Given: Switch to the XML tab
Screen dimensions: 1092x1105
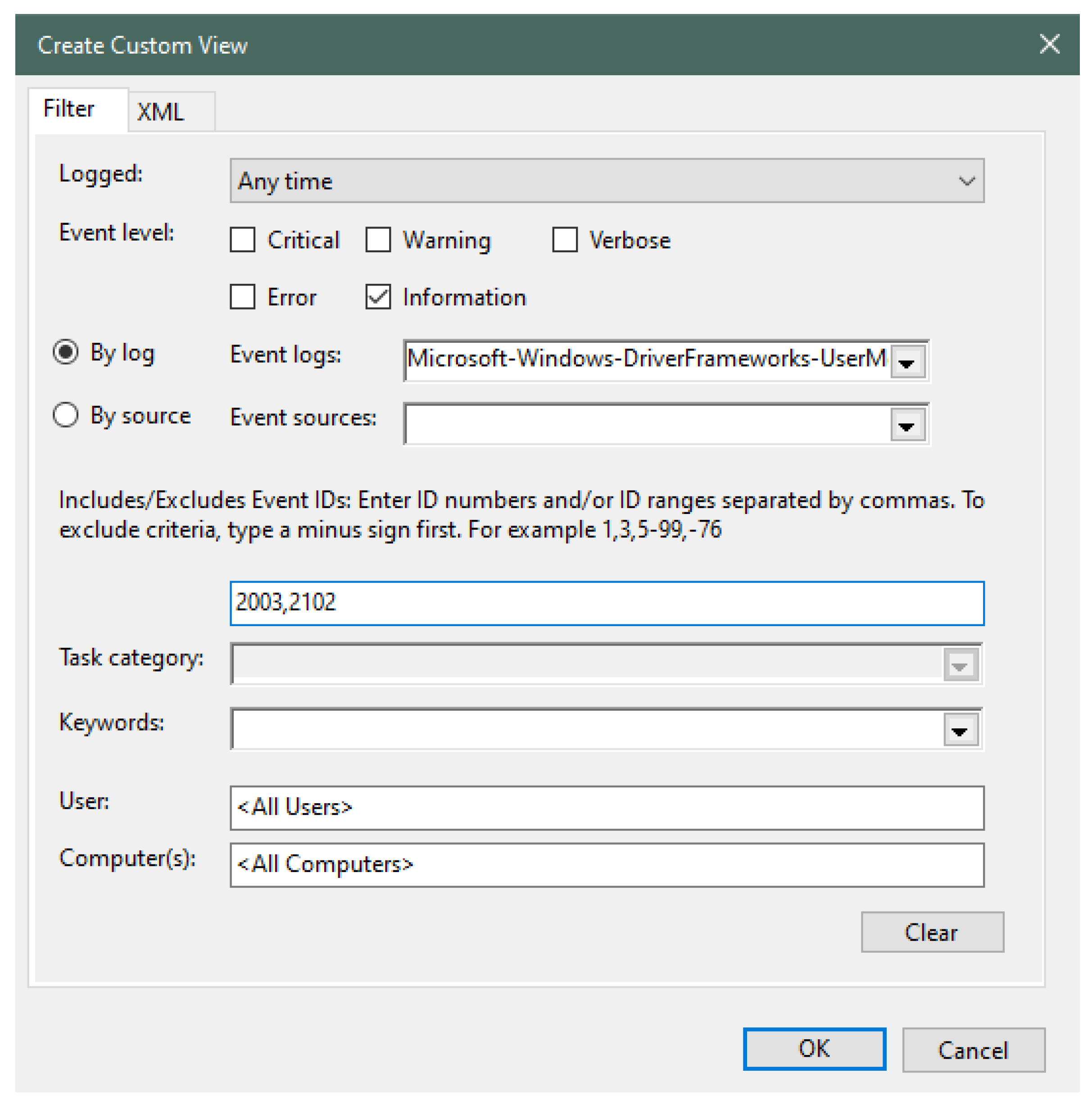Looking at the screenshot, I should click(x=161, y=112).
